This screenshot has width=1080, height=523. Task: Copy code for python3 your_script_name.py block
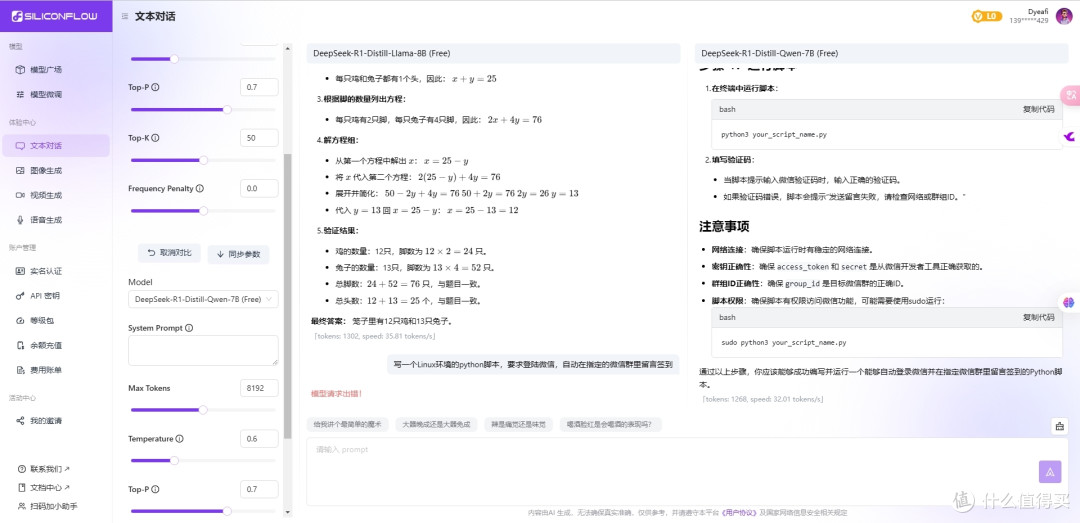pos(1038,110)
